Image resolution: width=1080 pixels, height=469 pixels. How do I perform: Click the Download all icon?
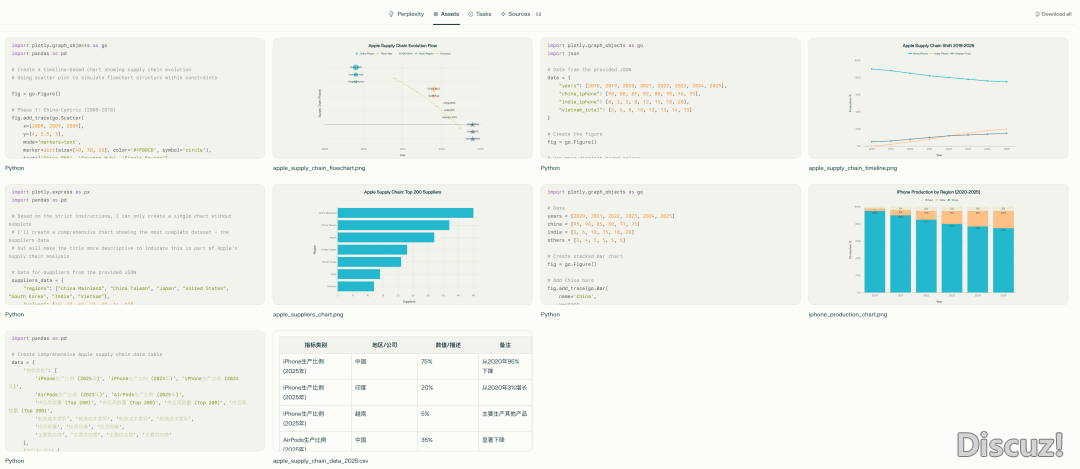[1037, 14]
